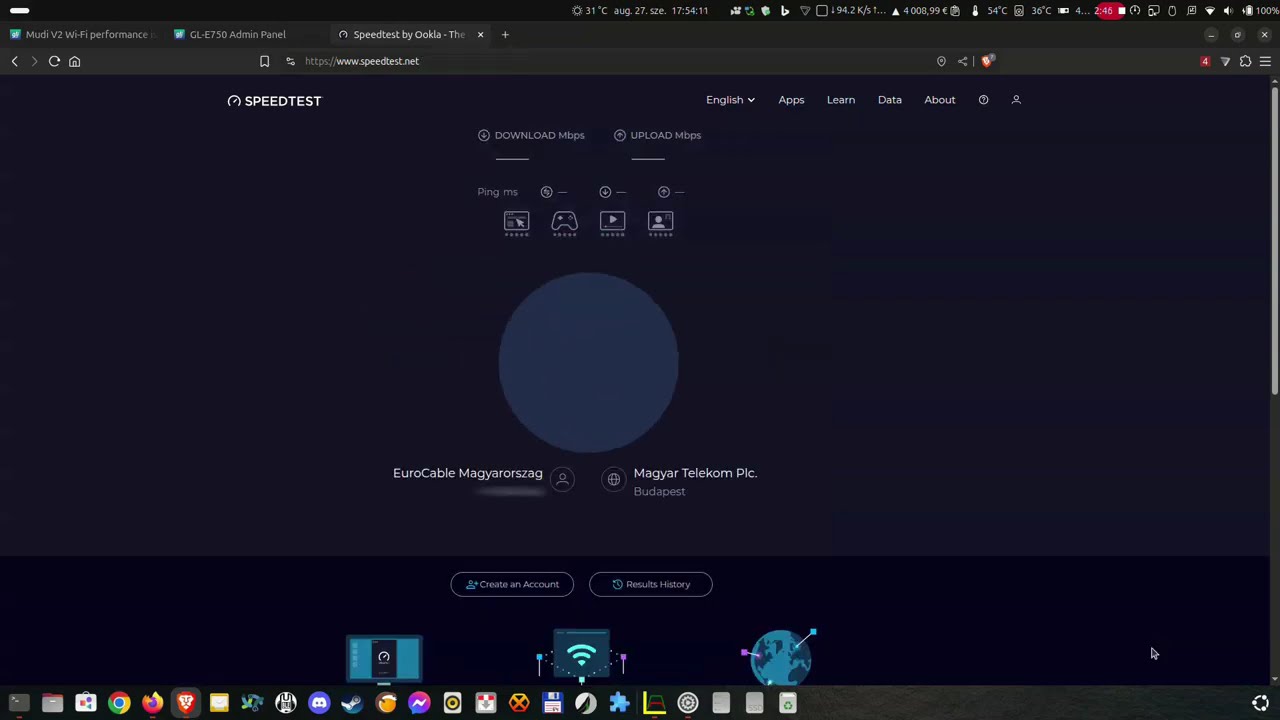Click the video streaming rating icon
The width and height of the screenshot is (1280, 720).
click(x=612, y=223)
